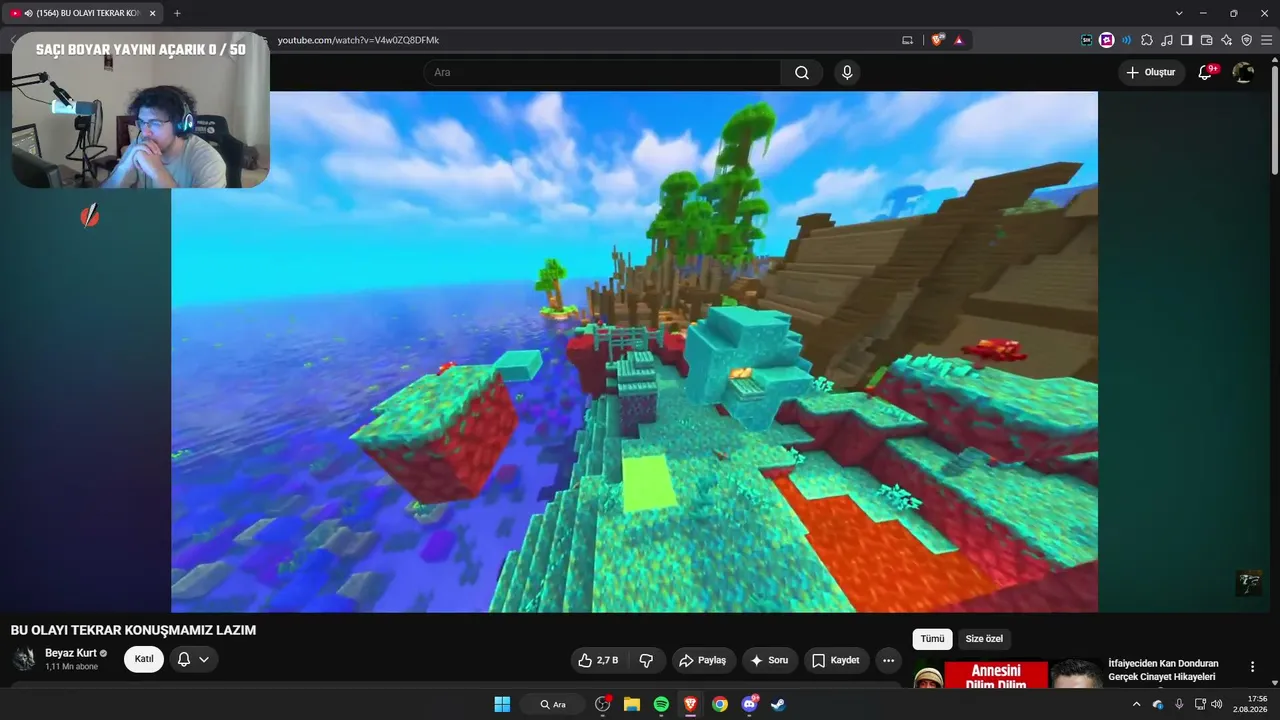The width and height of the screenshot is (1280, 720).
Task: Open options menu for İtfaiyeciden Kan Donduran video
Action: pyautogui.click(x=1252, y=667)
